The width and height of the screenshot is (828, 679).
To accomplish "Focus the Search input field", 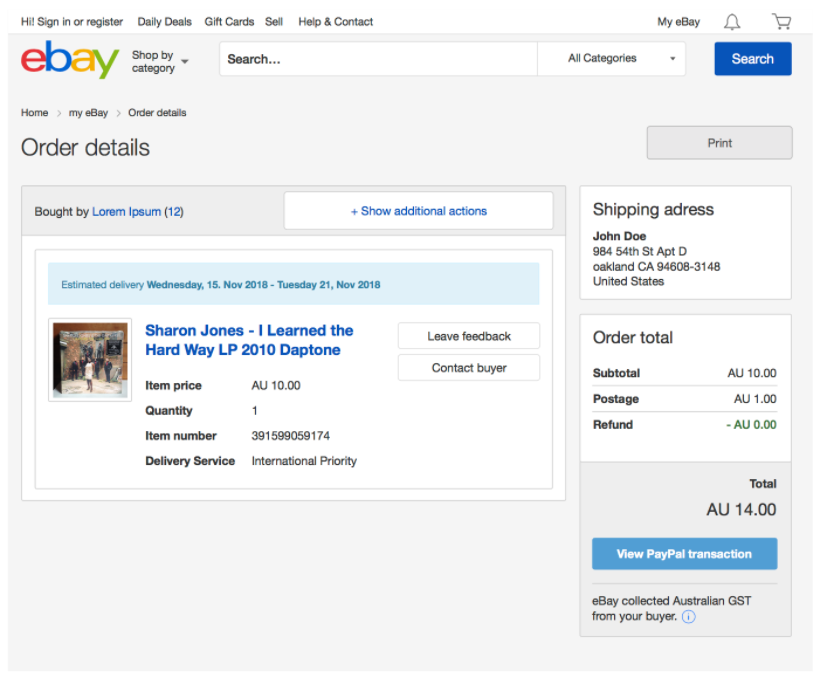I will tap(378, 59).
